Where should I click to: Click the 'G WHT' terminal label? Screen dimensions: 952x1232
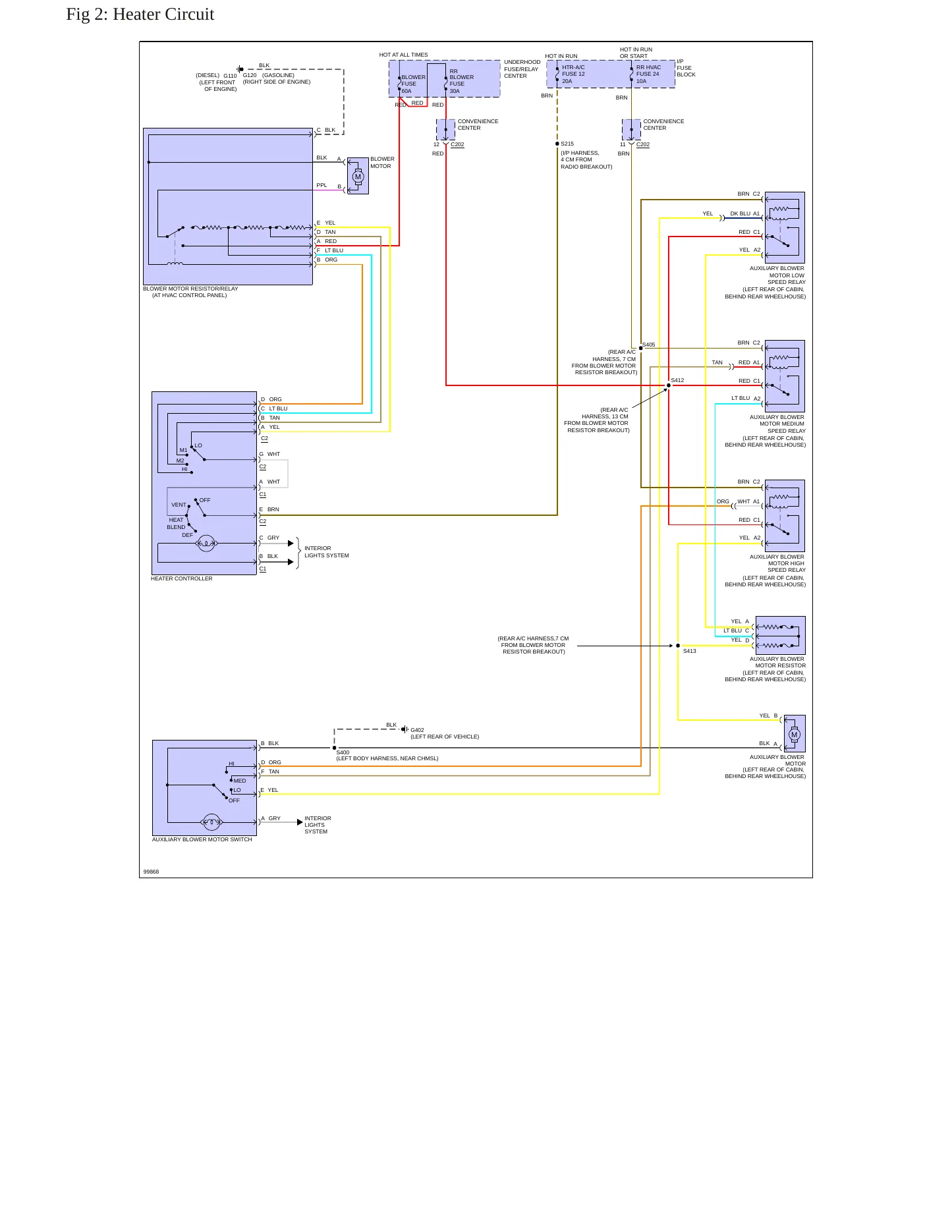coord(269,454)
